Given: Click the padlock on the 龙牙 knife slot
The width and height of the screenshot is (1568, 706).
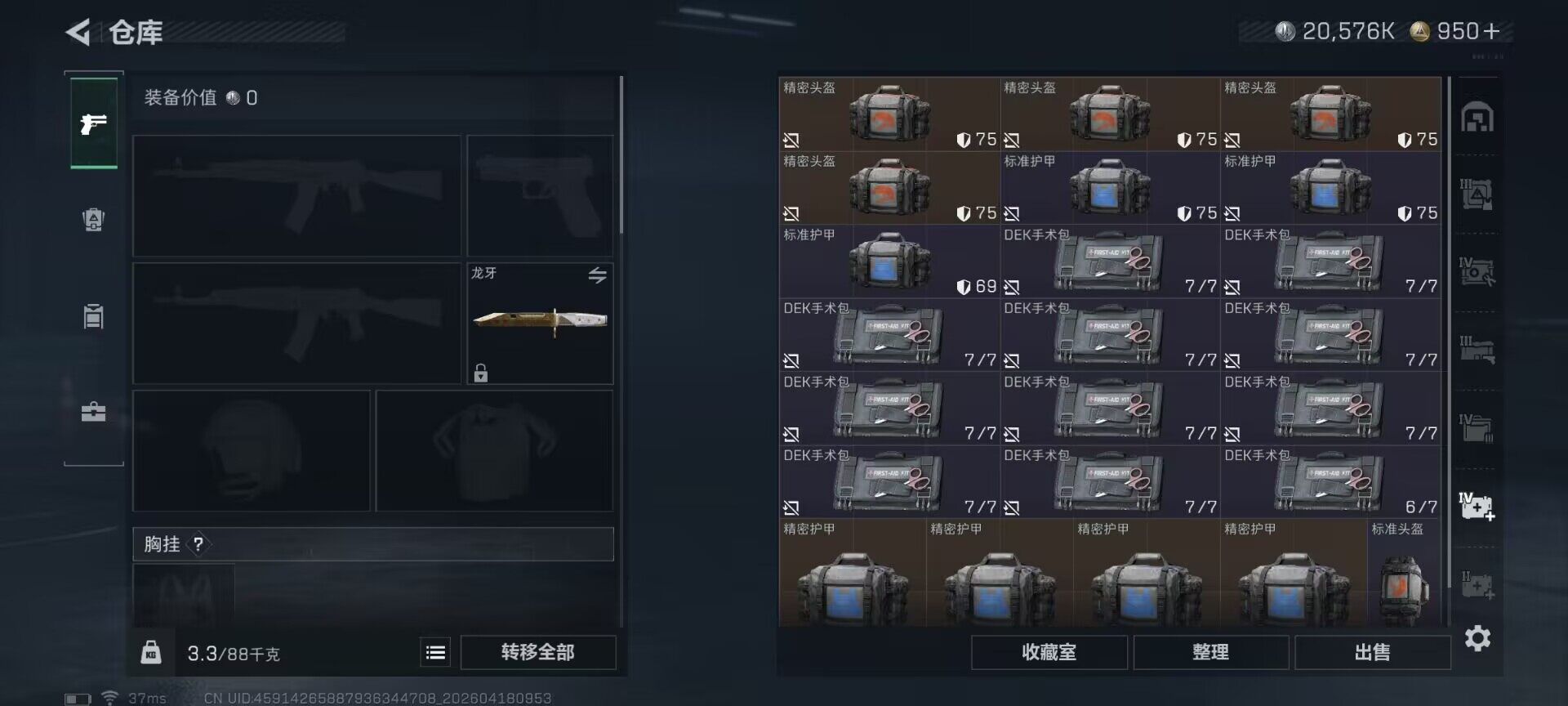Looking at the screenshot, I should pyautogui.click(x=481, y=373).
